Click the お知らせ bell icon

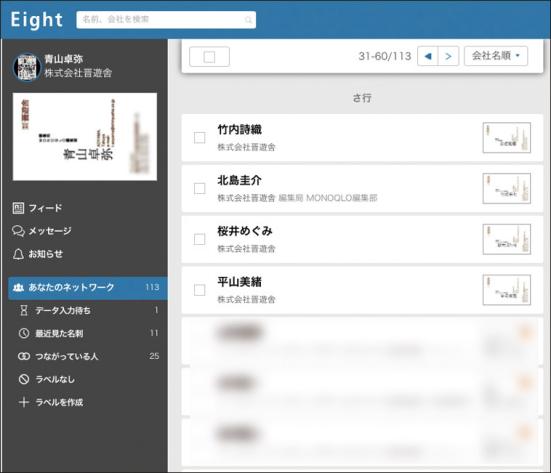tap(18, 254)
